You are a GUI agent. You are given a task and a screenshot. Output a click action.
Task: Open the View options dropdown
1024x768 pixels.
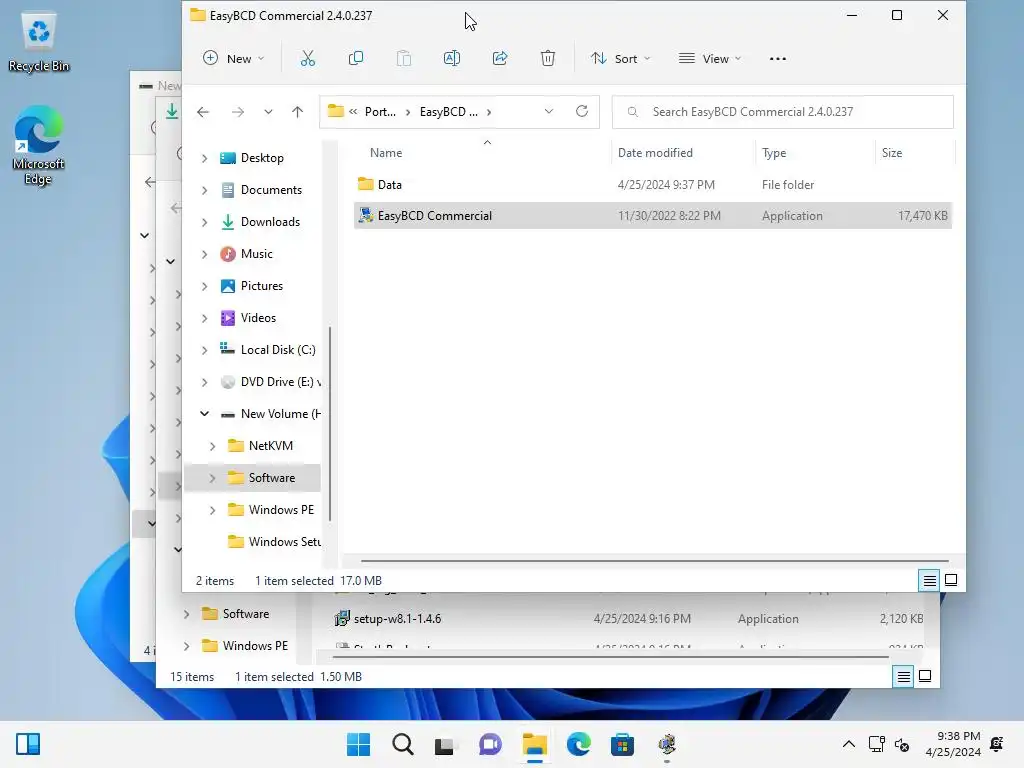(710, 59)
